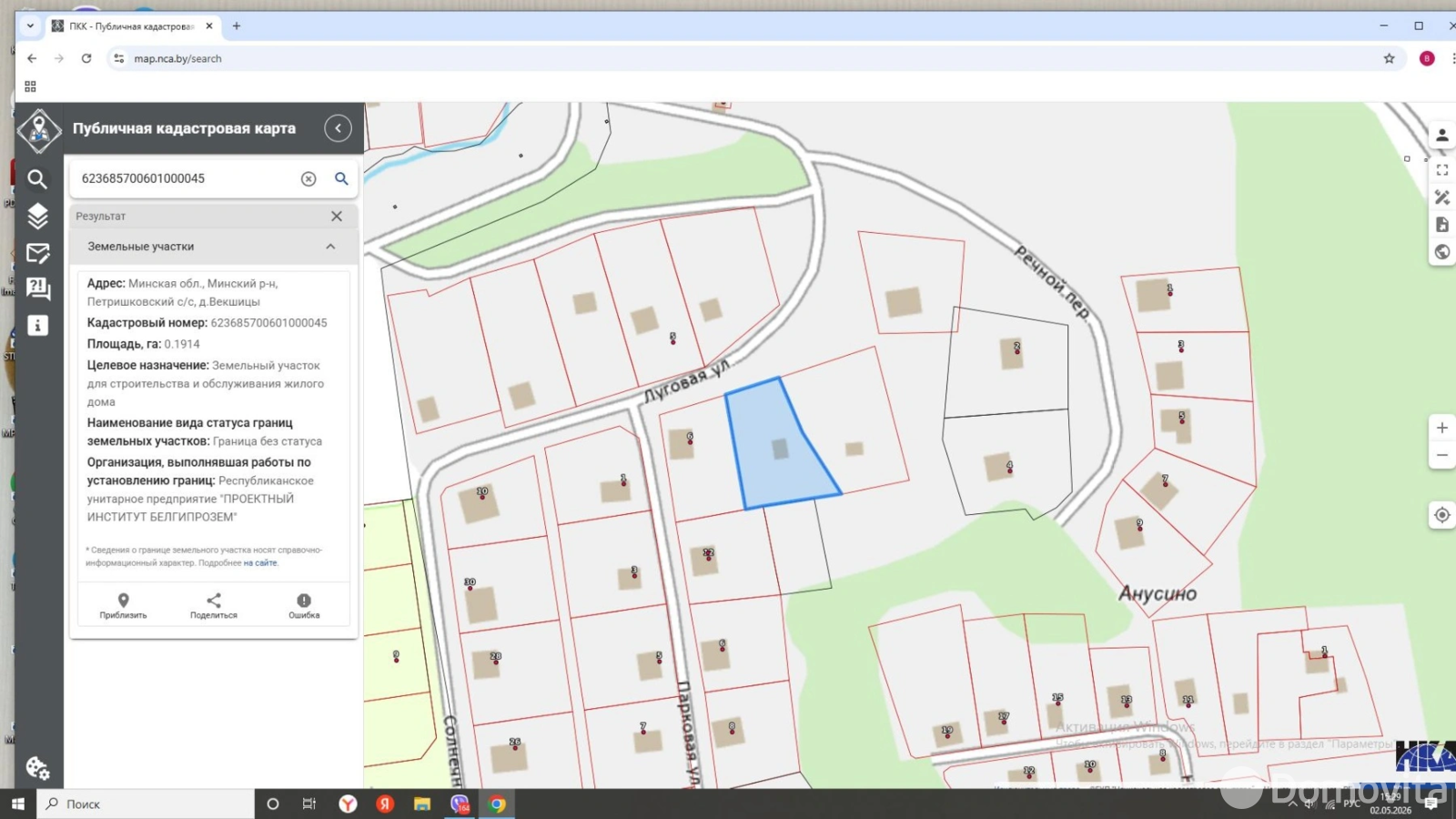
Task: Open Cortana circle icon on taskbar
Action: click(x=272, y=804)
